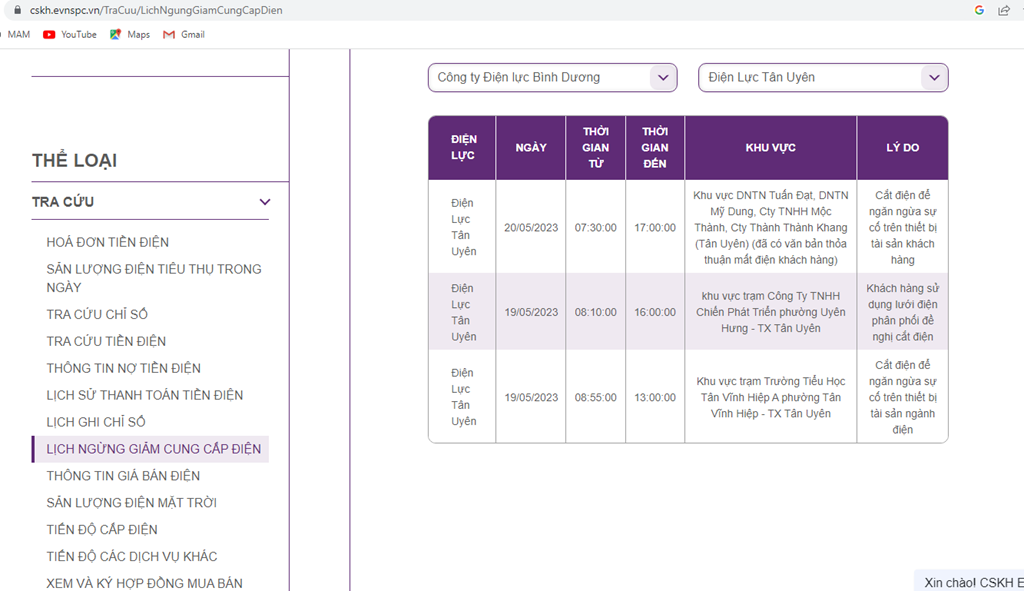1024x591 pixels.
Task: Click the reason ending in tài sản ngành điện
Action: [903, 397]
